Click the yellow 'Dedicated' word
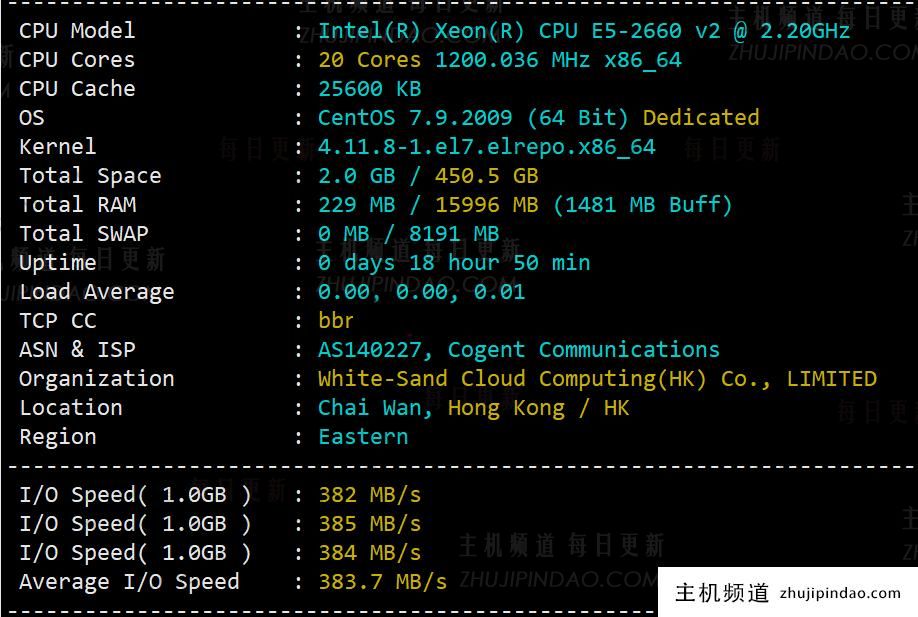The image size is (918, 617). 700,118
